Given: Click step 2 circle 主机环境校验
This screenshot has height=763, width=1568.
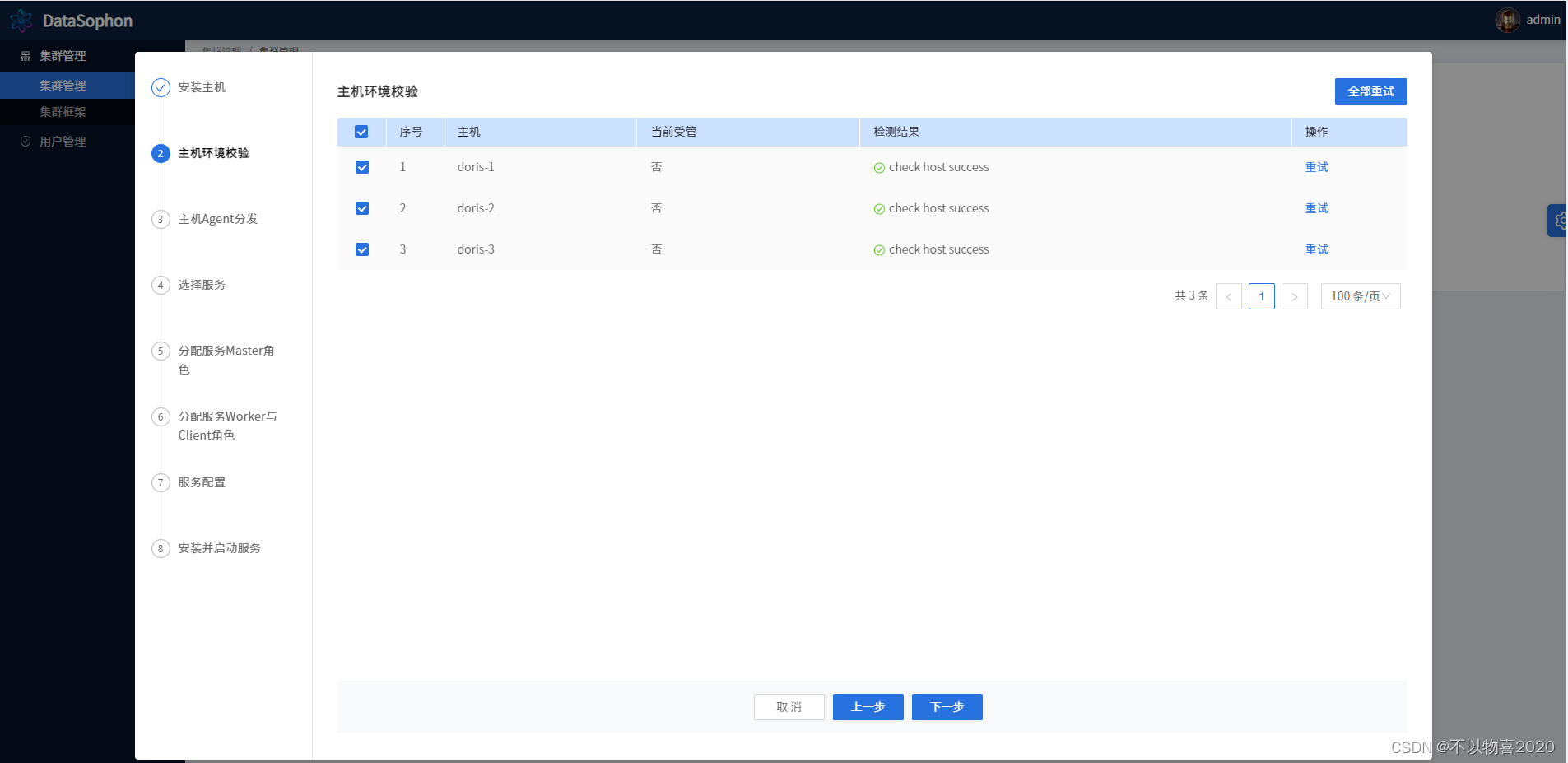Looking at the screenshot, I should (161, 153).
